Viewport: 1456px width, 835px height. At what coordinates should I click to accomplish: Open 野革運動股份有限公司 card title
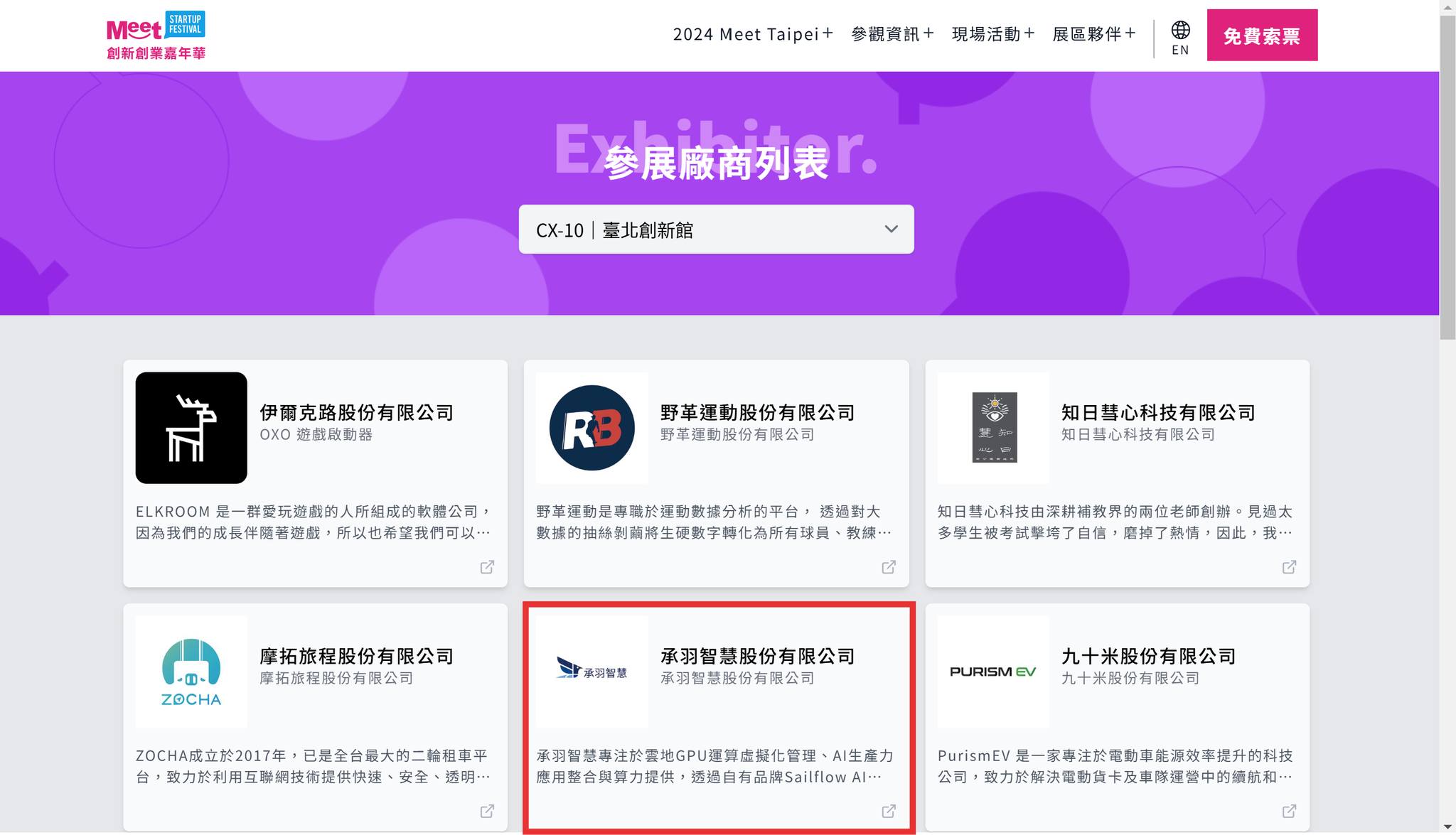point(757,412)
